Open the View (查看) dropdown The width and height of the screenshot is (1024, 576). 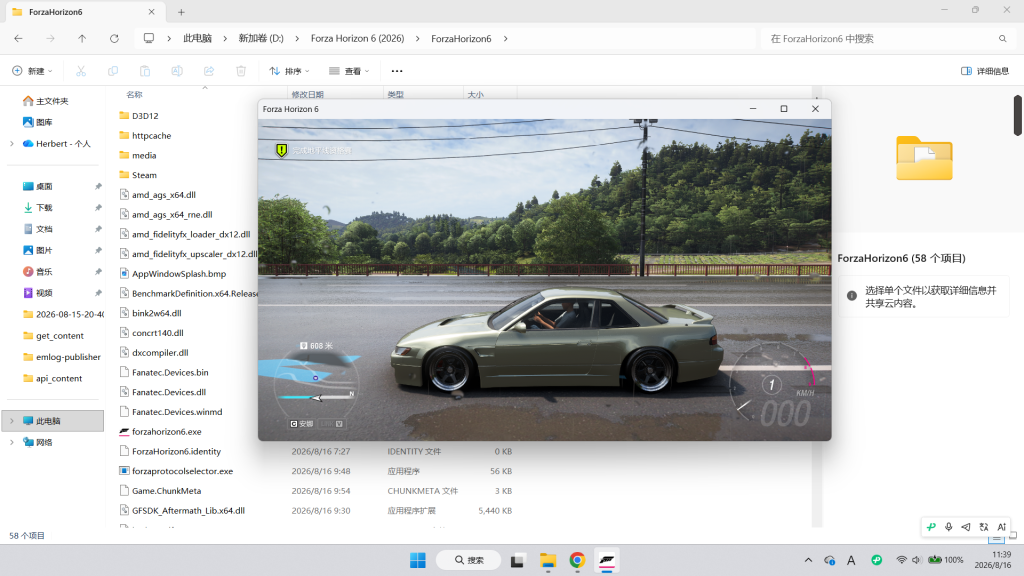point(349,71)
